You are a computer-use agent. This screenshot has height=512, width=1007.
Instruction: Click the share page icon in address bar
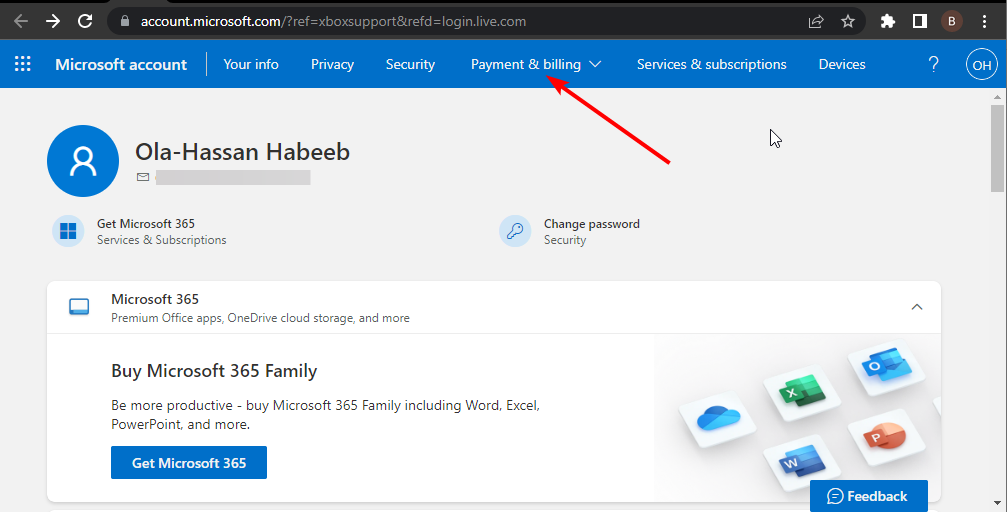[x=816, y=21]
